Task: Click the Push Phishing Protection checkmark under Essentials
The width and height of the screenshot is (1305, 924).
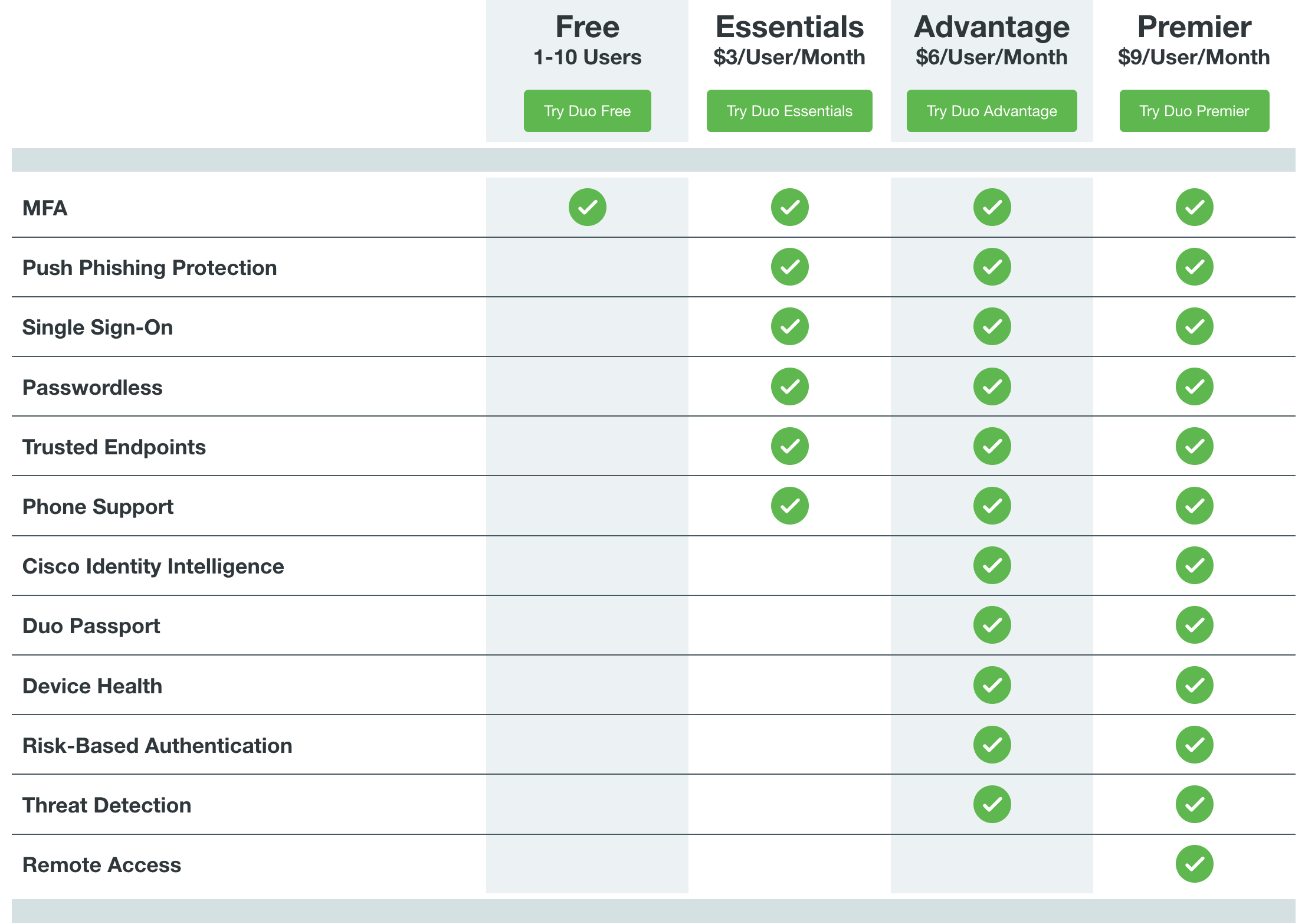Action: click(789, 267)
